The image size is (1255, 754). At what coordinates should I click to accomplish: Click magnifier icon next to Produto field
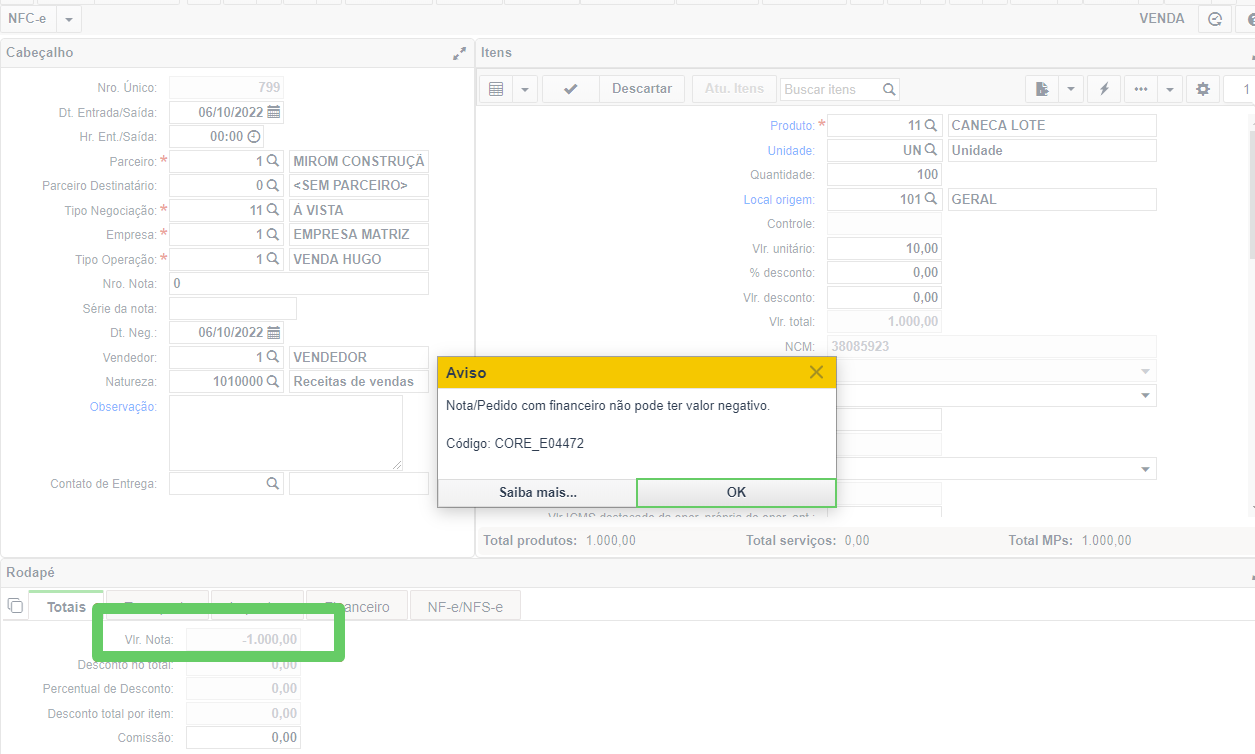(930, 125)
